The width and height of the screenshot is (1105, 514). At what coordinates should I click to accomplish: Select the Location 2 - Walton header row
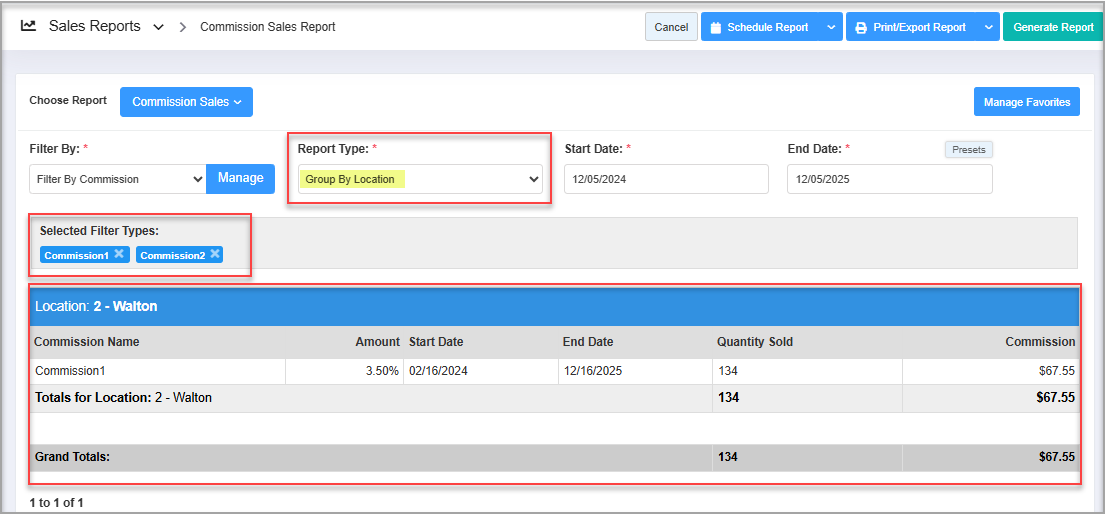pyautogui.click(x=555, y=307)
